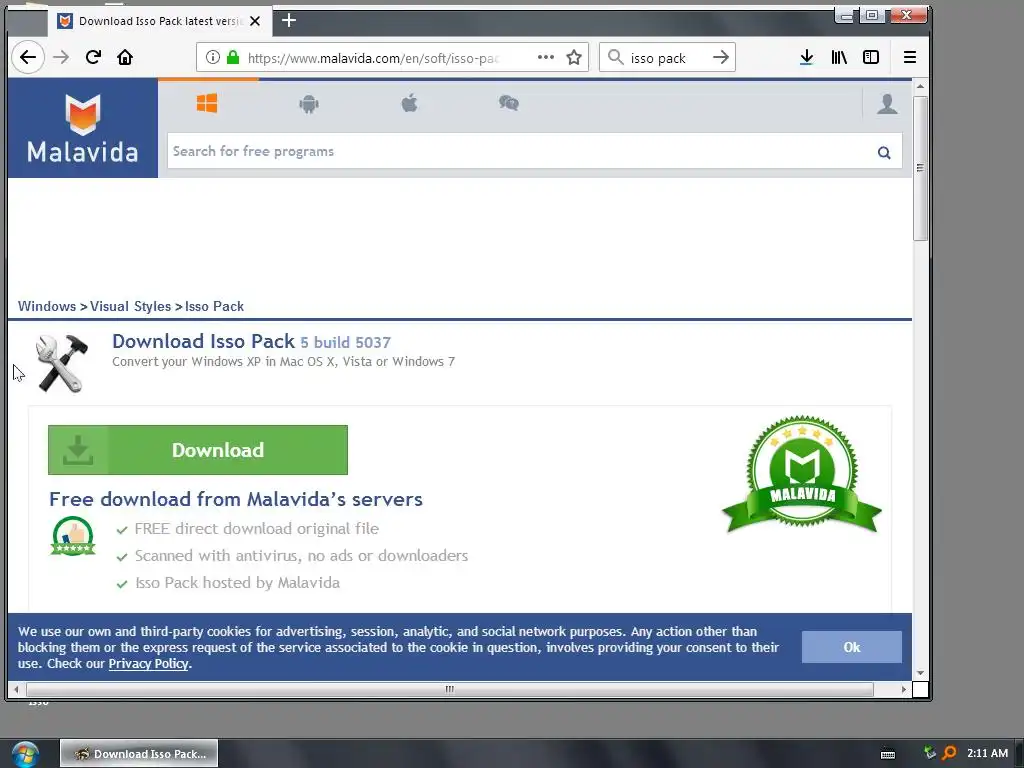Click the network tray icon
Screen dimensions: 1024x768
pyautogui.click(x=930, y=753)
